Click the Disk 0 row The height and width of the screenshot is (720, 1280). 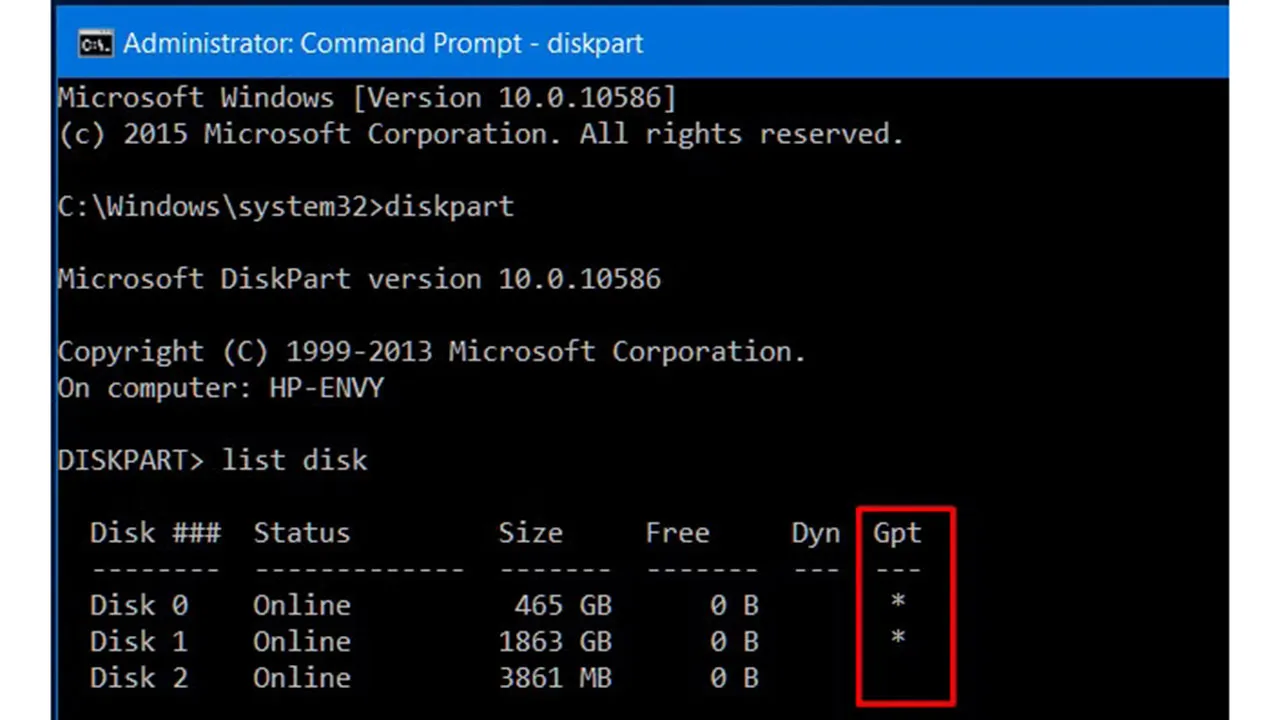139,604
